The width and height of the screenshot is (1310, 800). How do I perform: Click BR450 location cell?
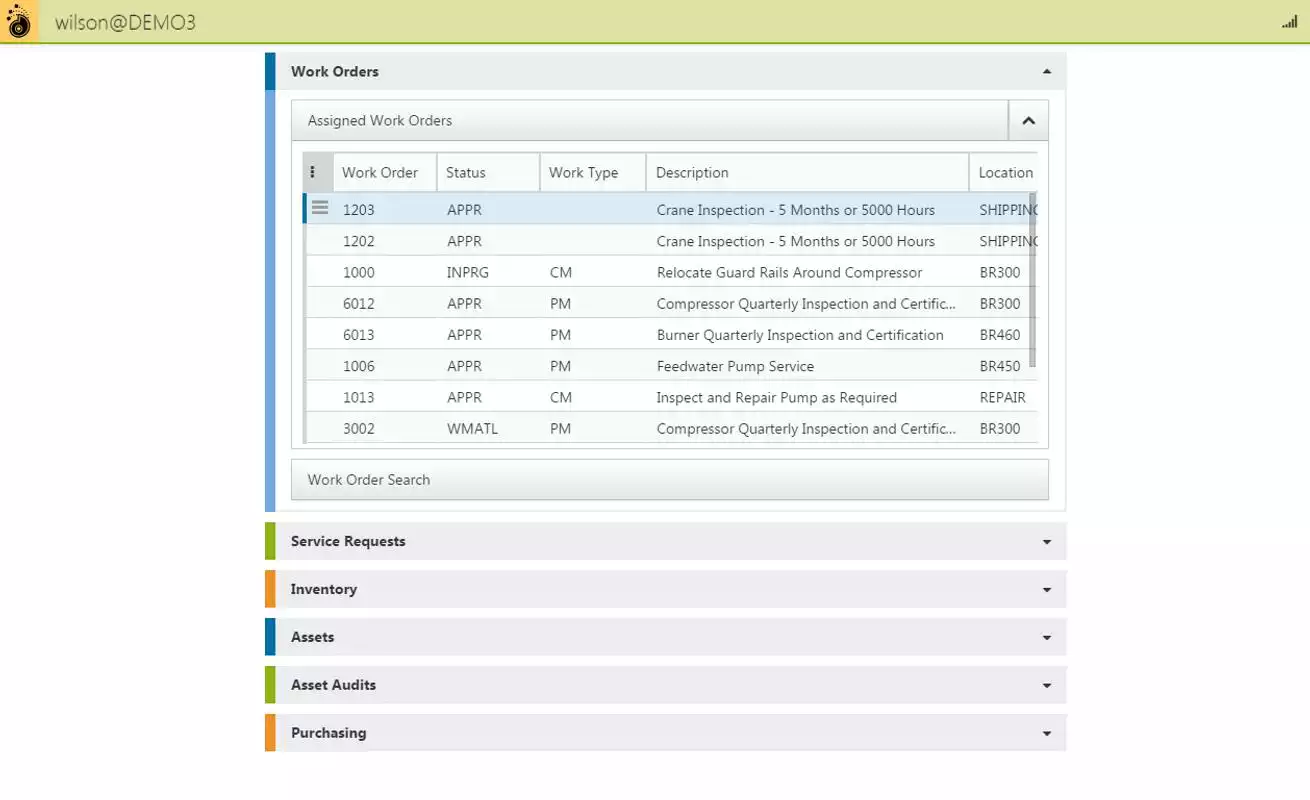[x=1000, y=366]
